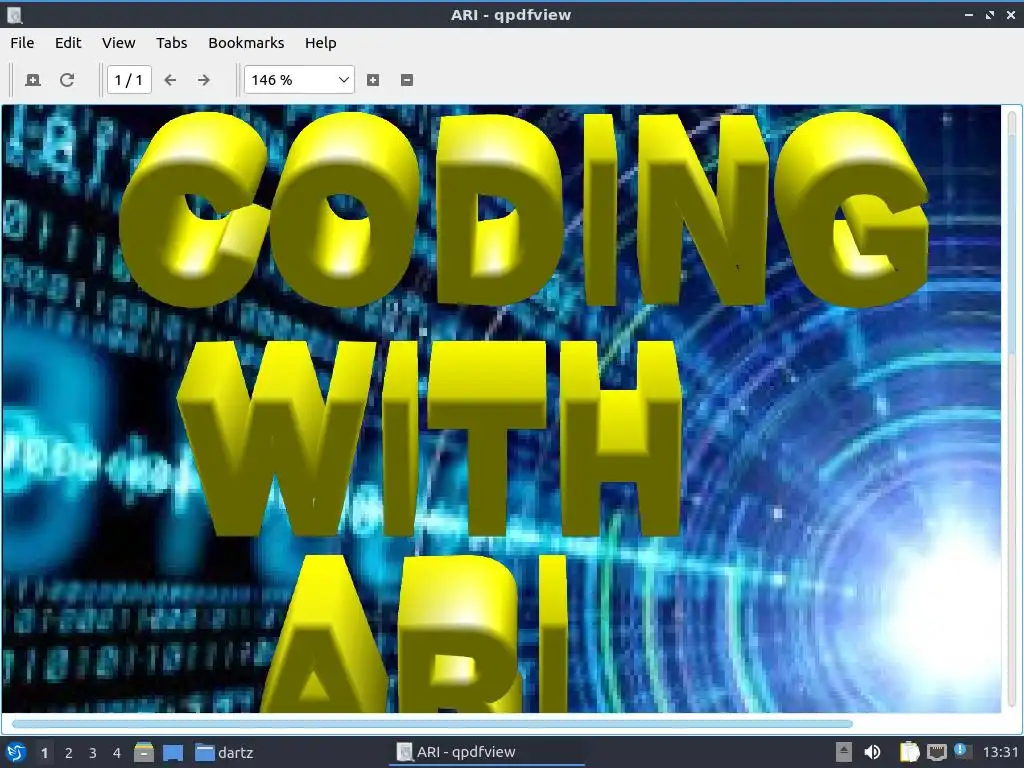The width and height of the screenshot is (1024, 768).
Task: Open the Tabs menu
Action: [x=172, y=43]
